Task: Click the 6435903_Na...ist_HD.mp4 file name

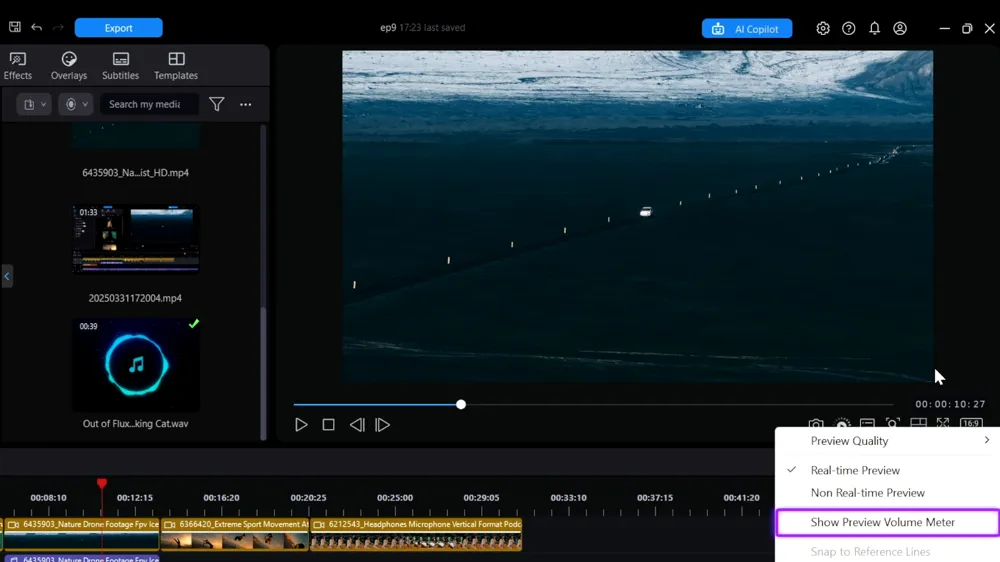Action: pos(135,172)
